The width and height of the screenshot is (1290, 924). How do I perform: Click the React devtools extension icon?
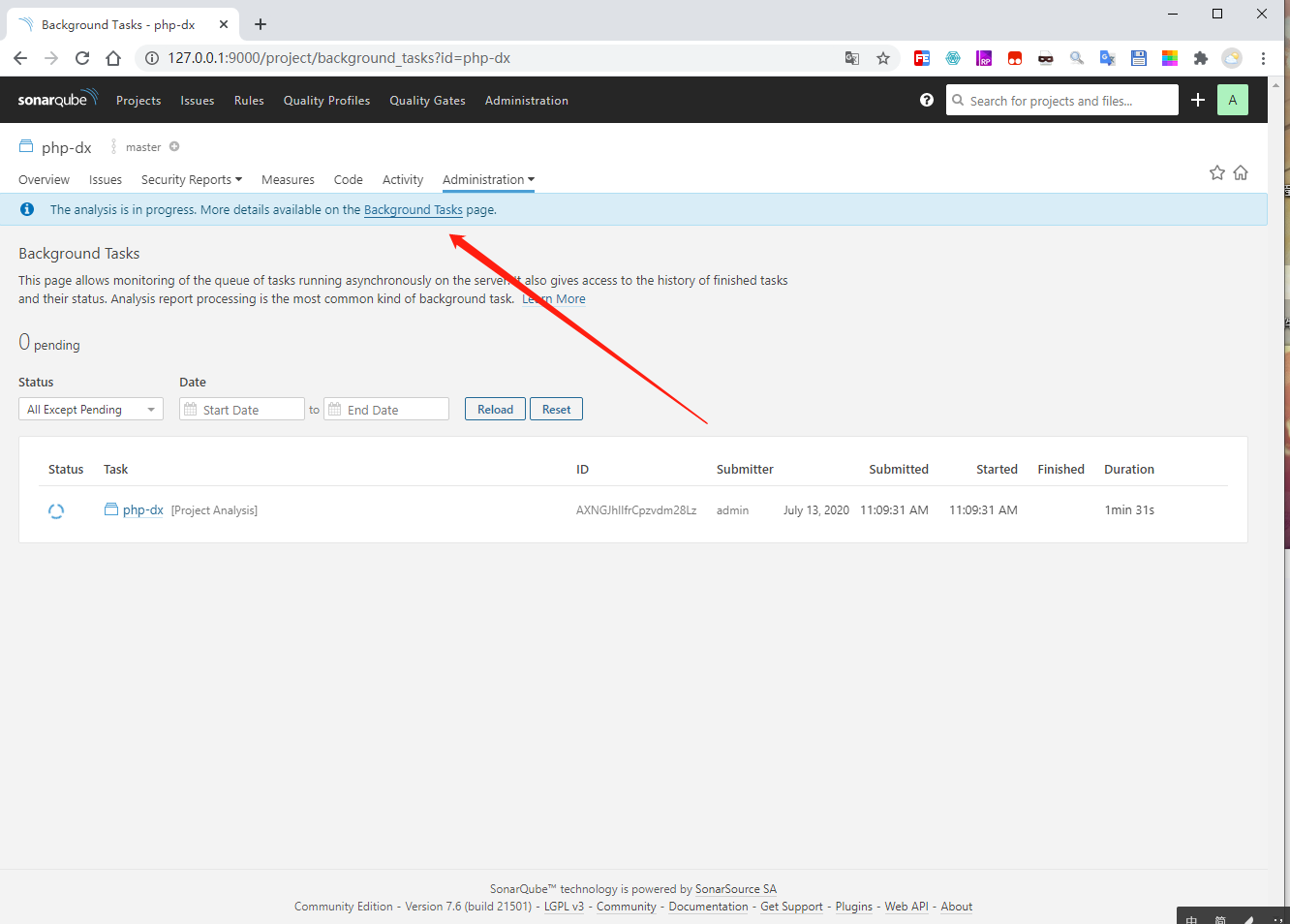coord(953,58)
